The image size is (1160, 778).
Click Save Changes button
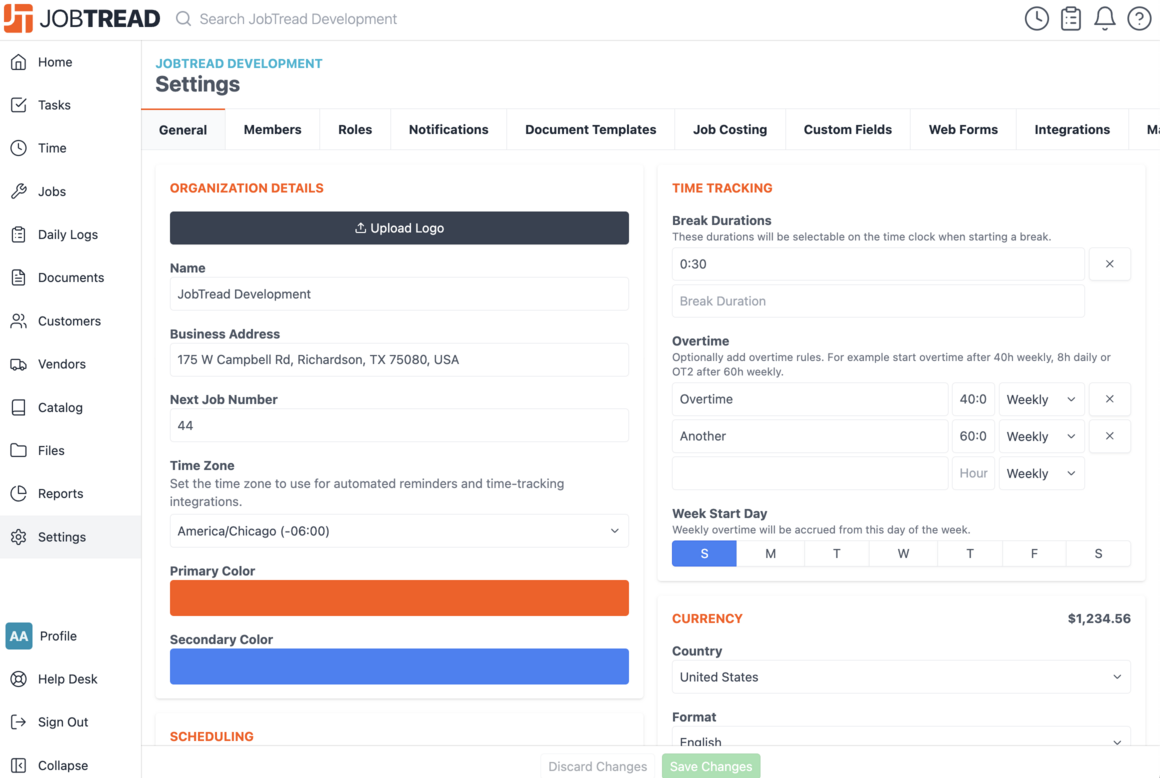point(711,766)
